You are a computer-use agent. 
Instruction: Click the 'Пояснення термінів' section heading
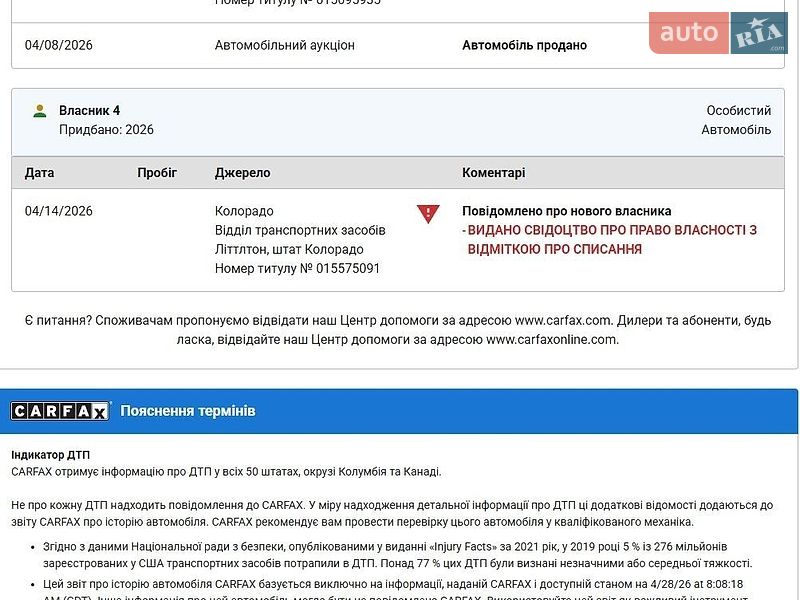point(188,411)
